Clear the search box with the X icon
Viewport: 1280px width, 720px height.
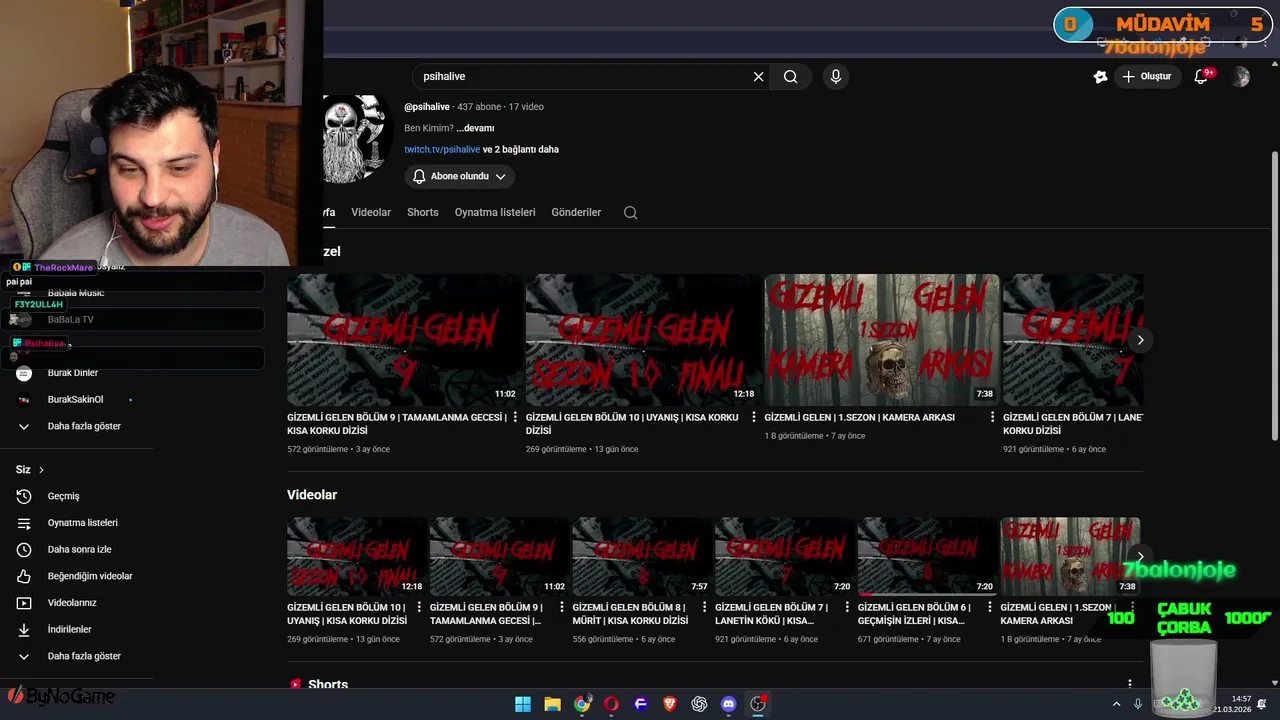[x=758, y=77]
